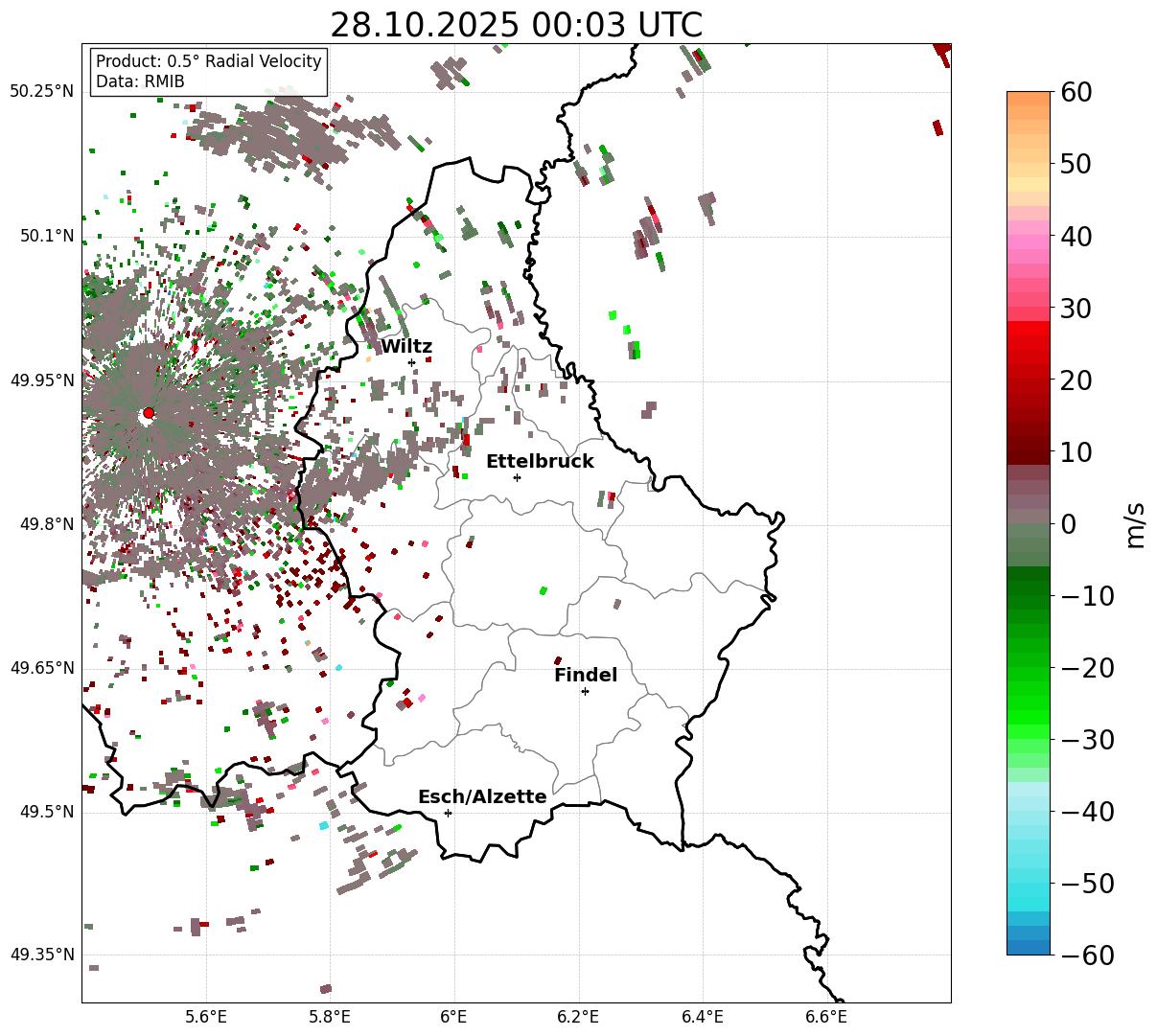The image size is (1157, 1036).
Task: Click the red radar location marker
Action: tap(148, 413)
